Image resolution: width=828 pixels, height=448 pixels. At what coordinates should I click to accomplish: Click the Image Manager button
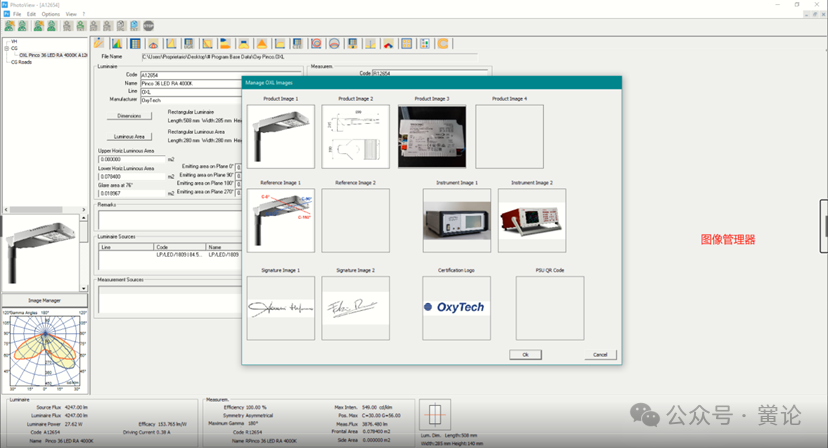(x=44, y=300)
